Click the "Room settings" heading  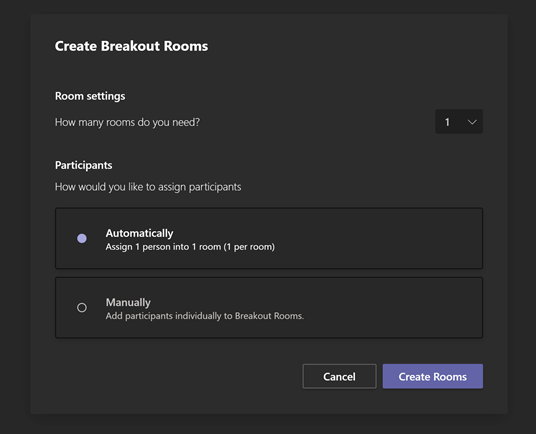(90, 96)
